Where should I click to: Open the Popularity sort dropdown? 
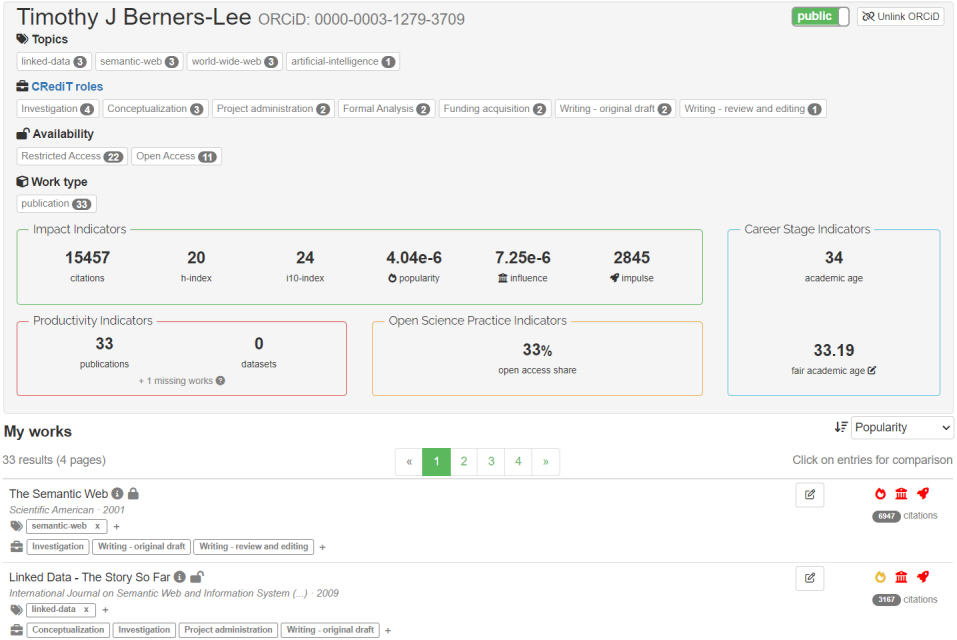click(x=902, y=428)
